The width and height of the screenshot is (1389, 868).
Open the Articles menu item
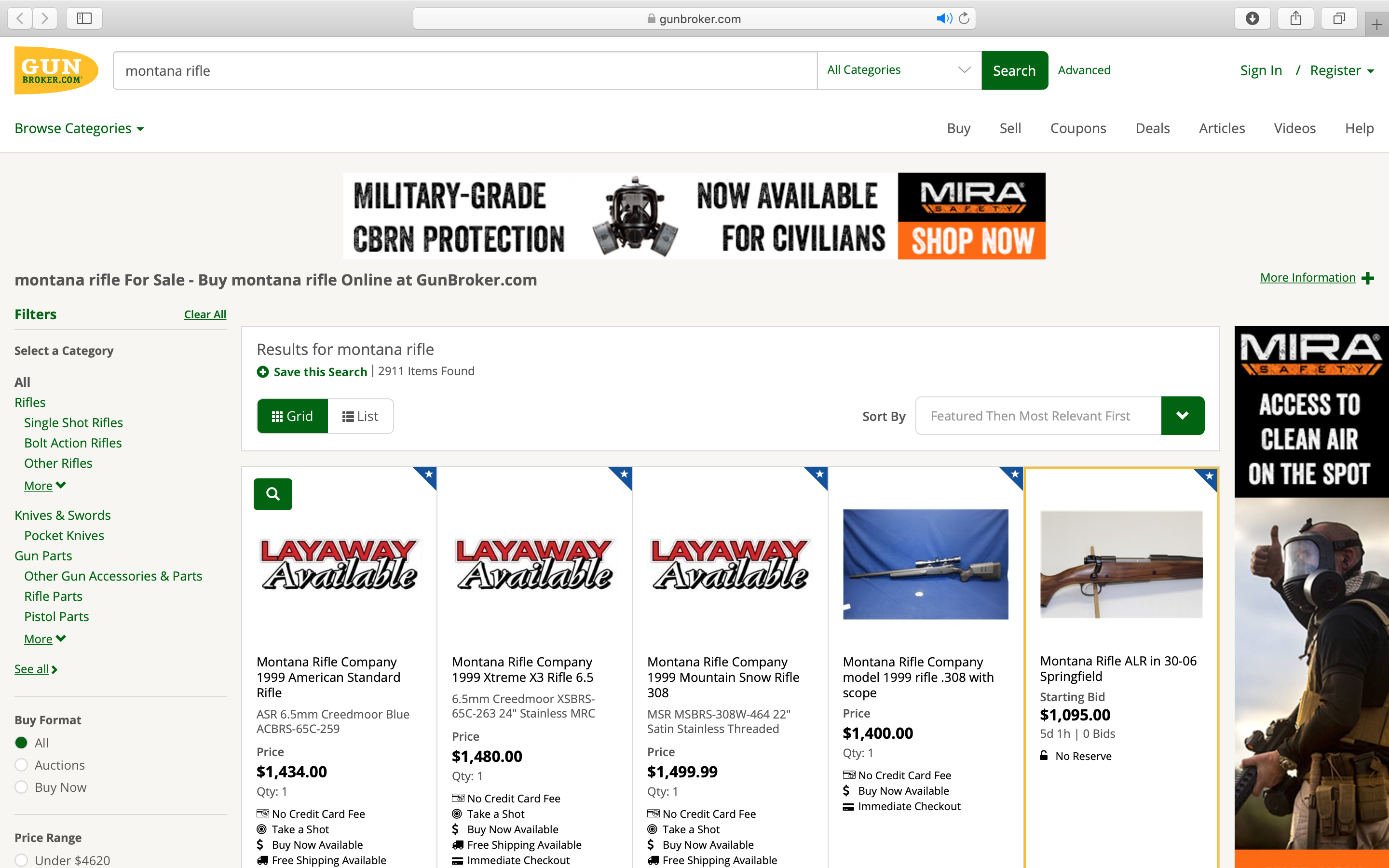(1222, 128)
